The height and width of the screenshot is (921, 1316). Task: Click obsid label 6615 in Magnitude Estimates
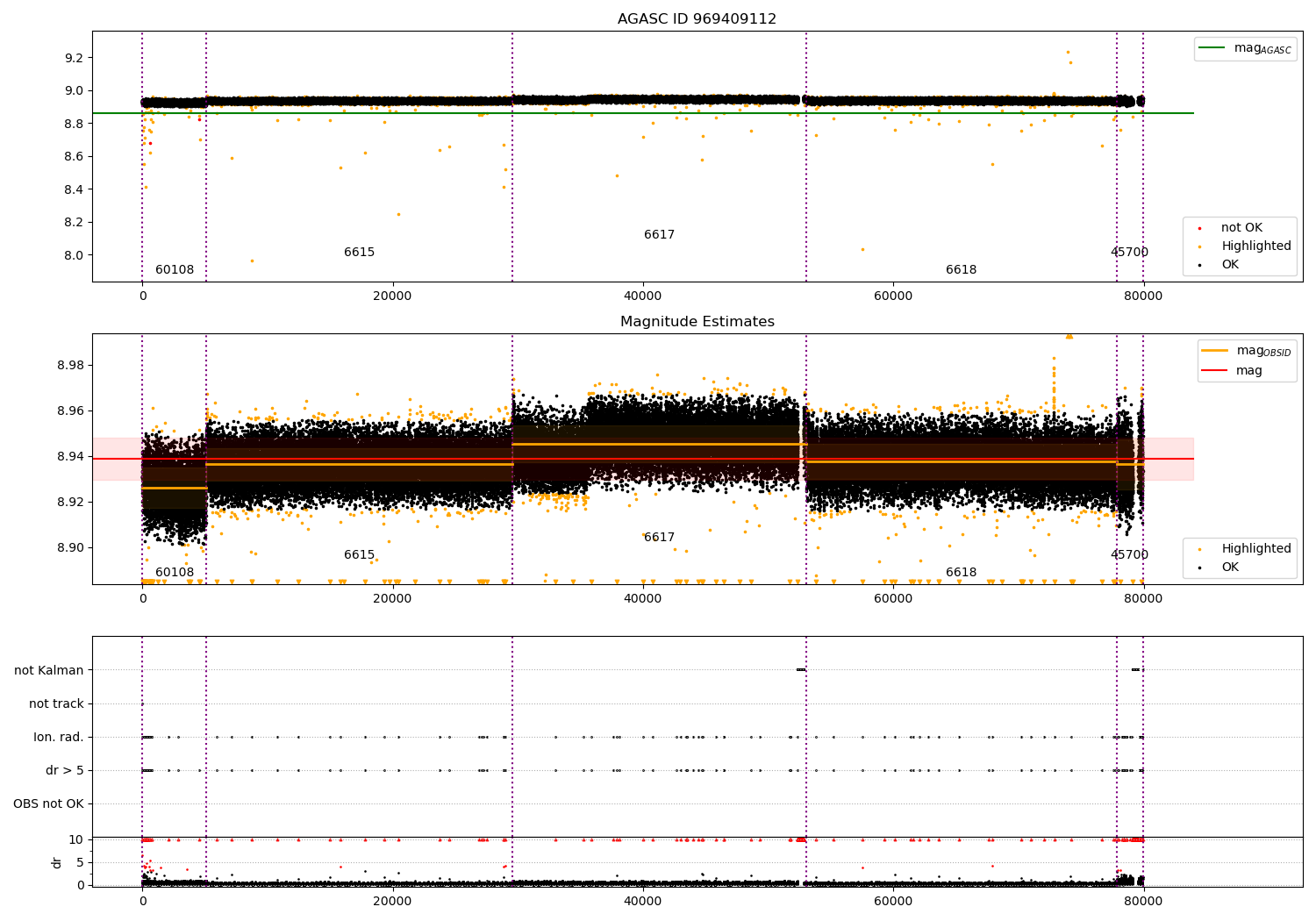pyautogui.click(x=359, y=555)
